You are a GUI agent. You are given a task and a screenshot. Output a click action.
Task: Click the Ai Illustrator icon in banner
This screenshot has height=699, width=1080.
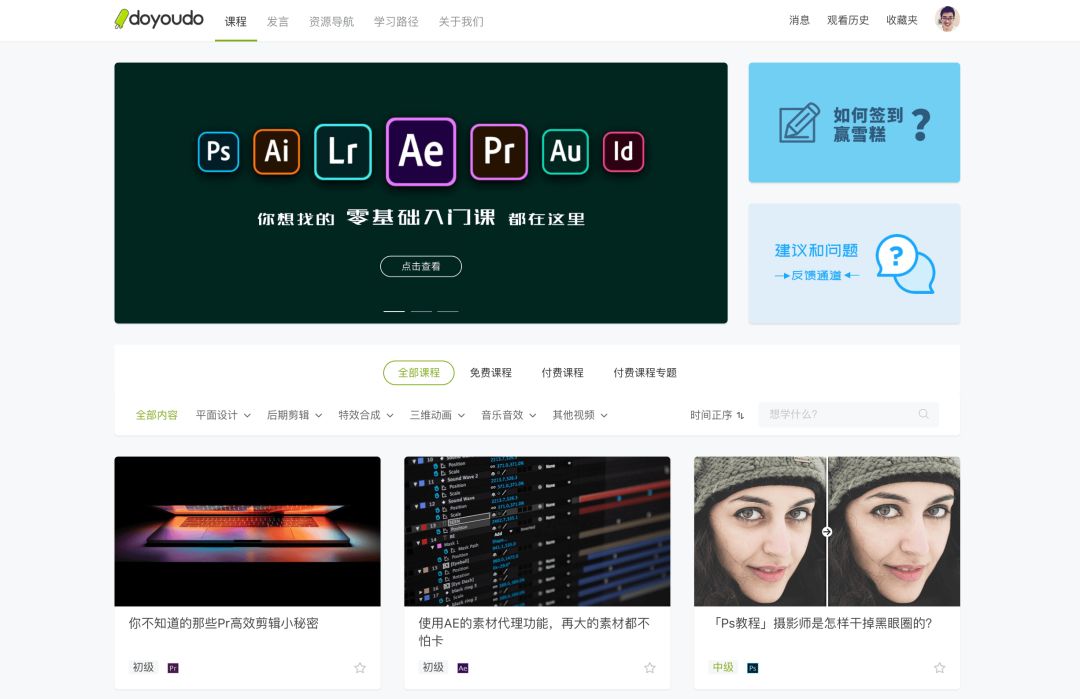click(276, 152)
